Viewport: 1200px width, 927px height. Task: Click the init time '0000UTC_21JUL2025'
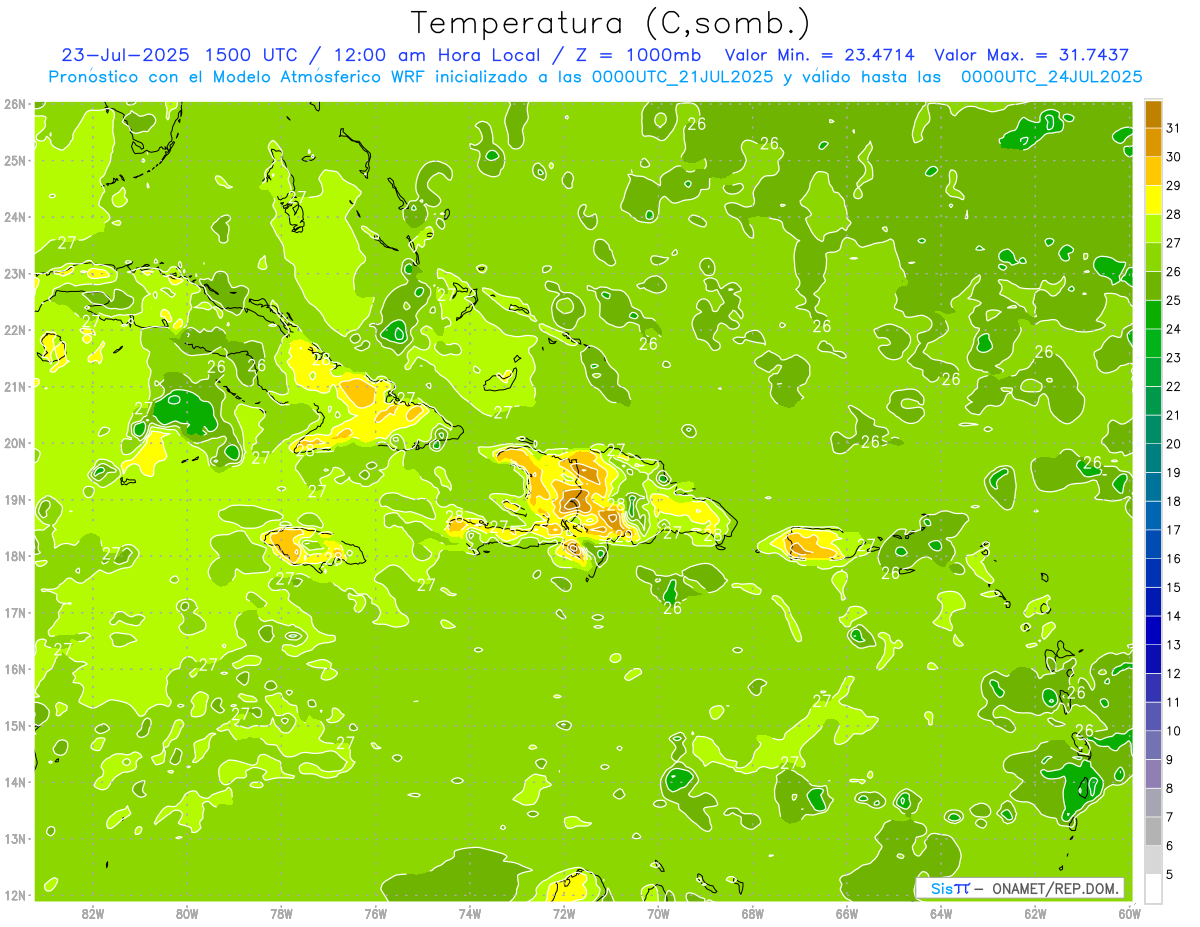(682, 77)
